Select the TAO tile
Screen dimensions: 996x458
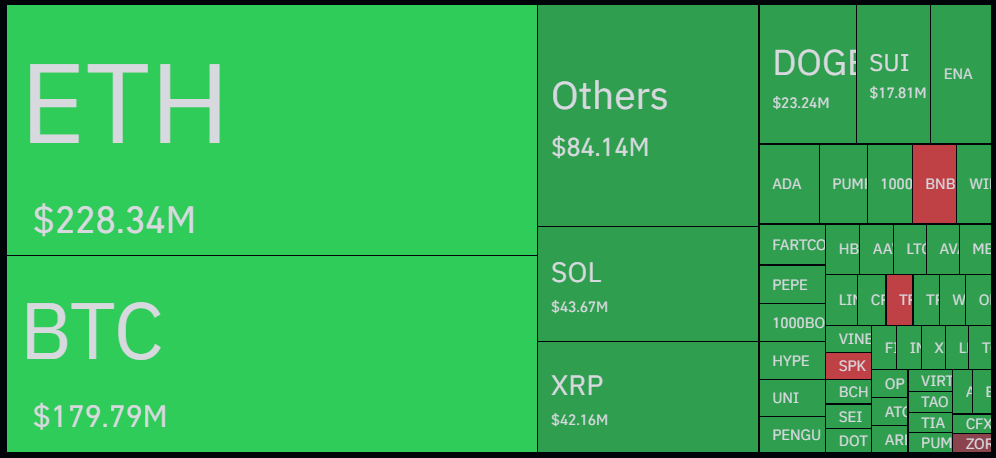point(930,402)
